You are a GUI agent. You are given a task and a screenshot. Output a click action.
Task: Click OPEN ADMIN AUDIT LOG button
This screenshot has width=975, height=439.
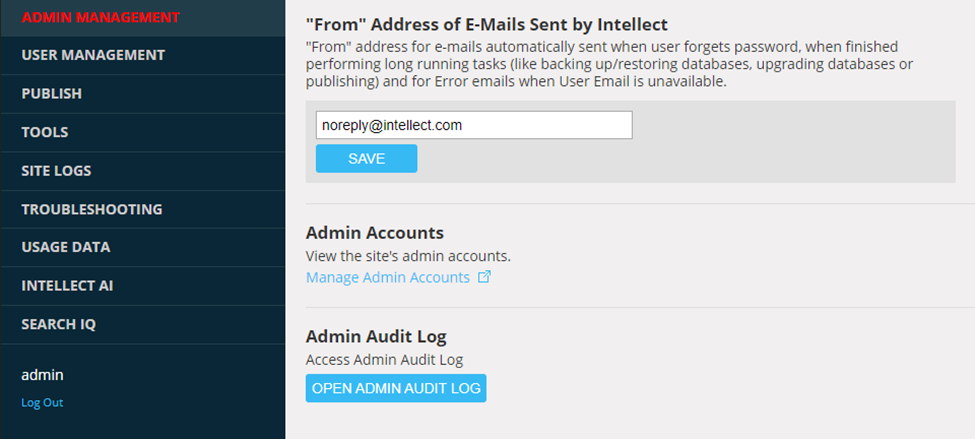click(x=396, y=388)
